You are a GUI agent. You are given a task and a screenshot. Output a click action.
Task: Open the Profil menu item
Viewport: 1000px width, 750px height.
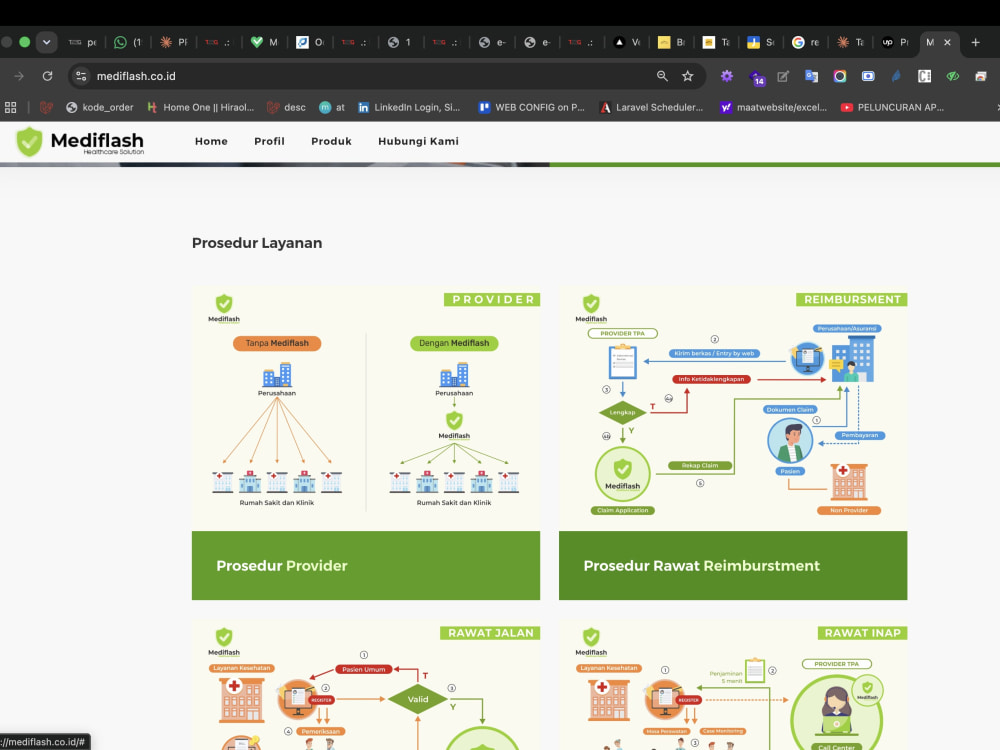click(x=269, y=141)
